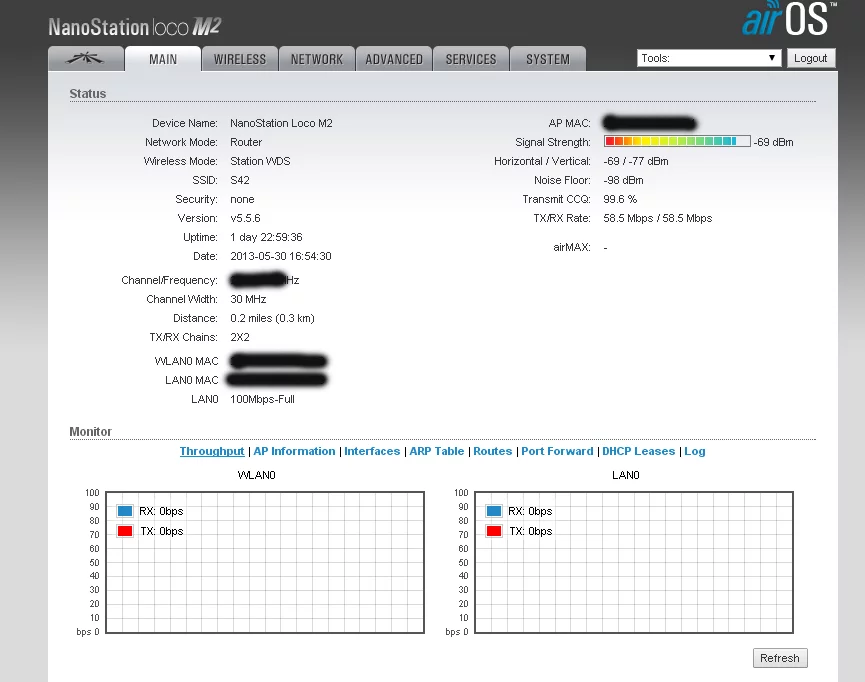Click the MAIN tab
Image resolution: width=865 pixels, height=682 pixels.
tap(163, 59)
